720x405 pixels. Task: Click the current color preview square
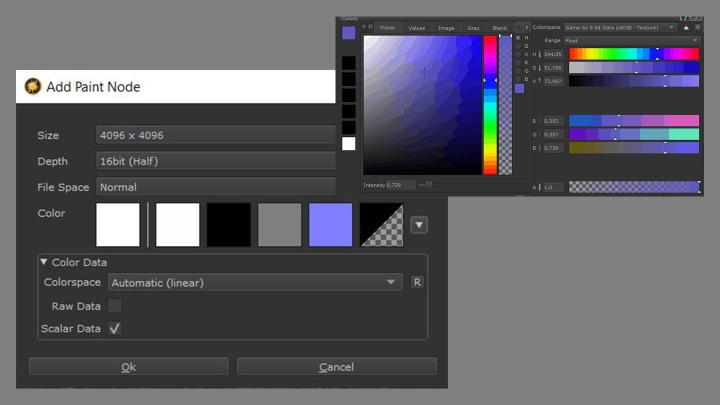348,33
